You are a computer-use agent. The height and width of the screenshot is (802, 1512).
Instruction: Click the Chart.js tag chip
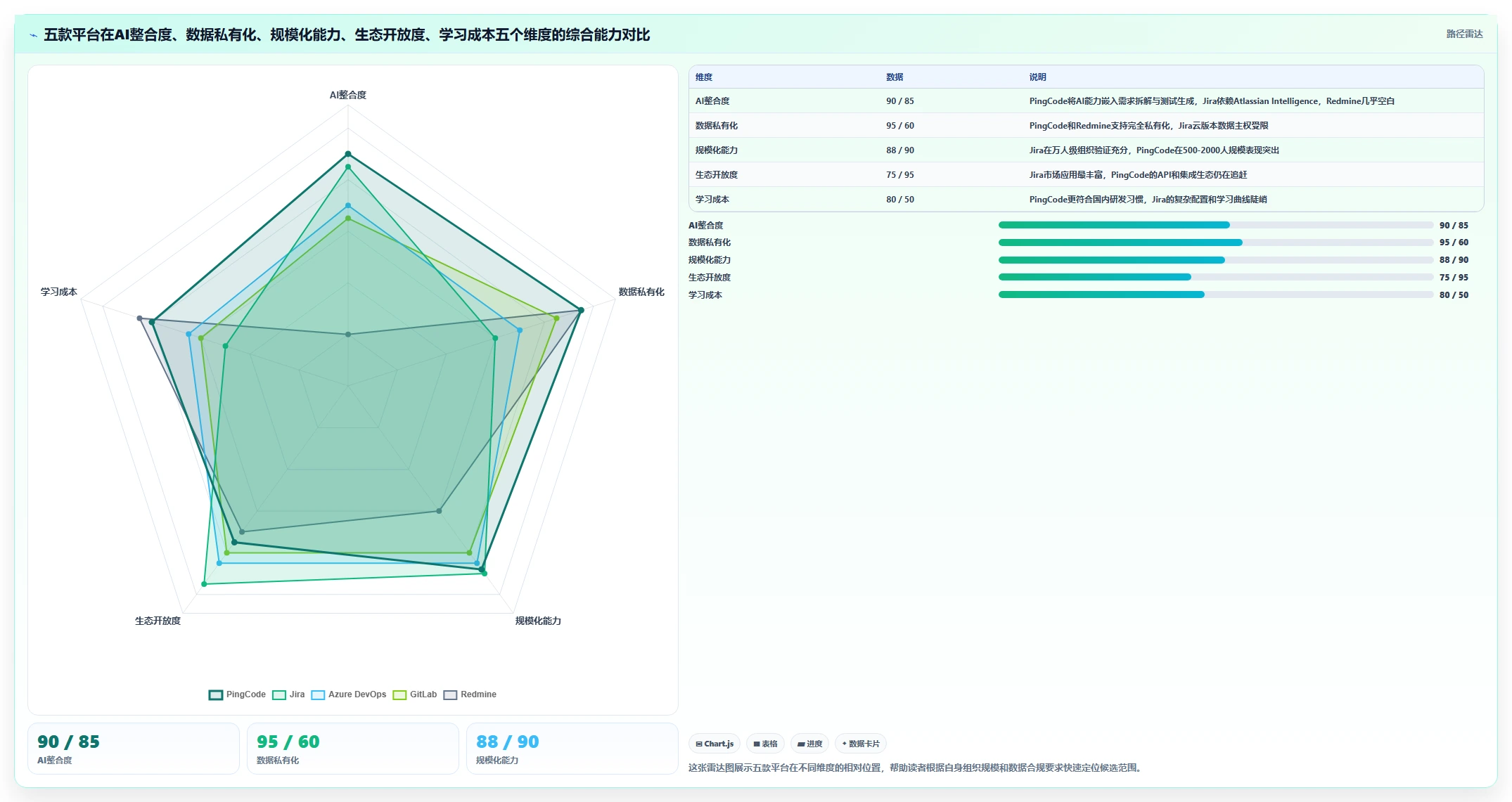(715, 744)
